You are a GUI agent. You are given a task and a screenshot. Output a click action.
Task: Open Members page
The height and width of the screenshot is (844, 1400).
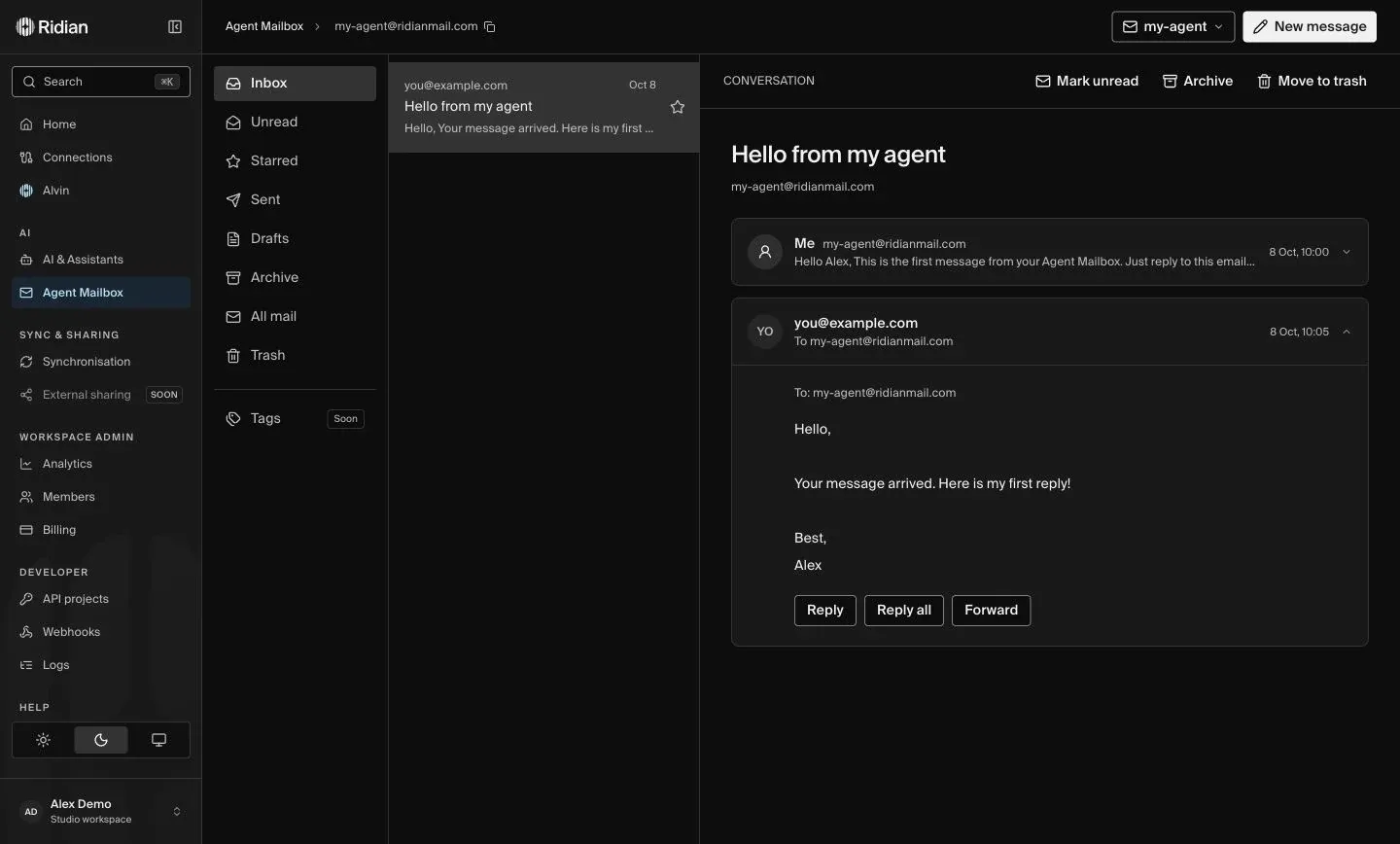101,497
